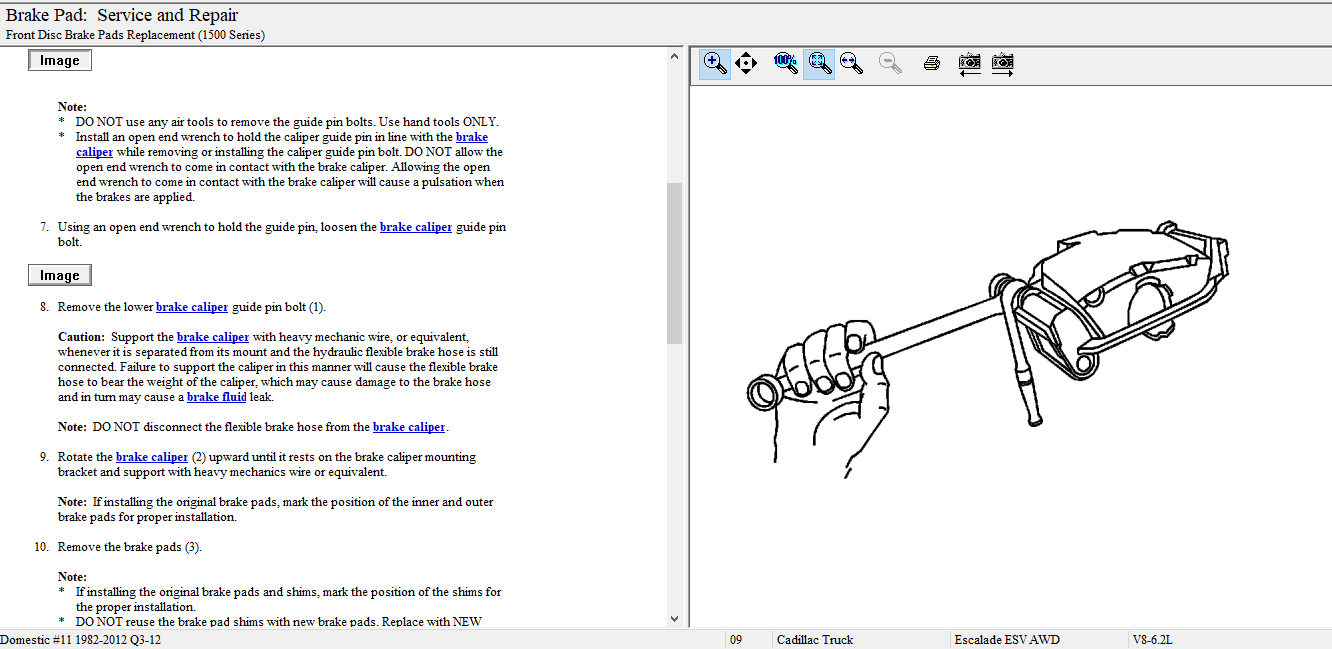This screenshot has height=649, width=1332.
Task: Click the scroll down arrow in text pane
Action: click(674, 619)
